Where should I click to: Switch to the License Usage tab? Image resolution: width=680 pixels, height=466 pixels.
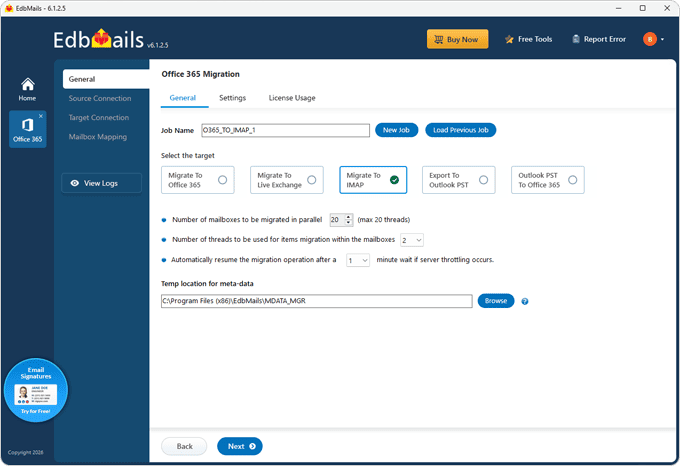(292, 98)
